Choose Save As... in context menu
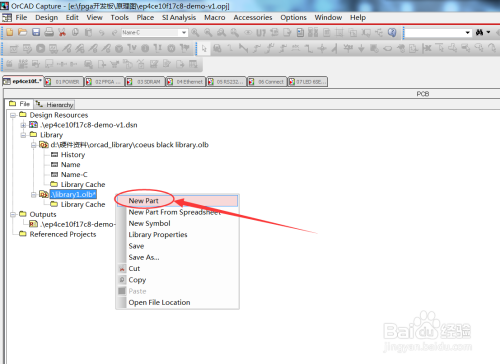The image size is (500, 364). [x=177, y=257]
